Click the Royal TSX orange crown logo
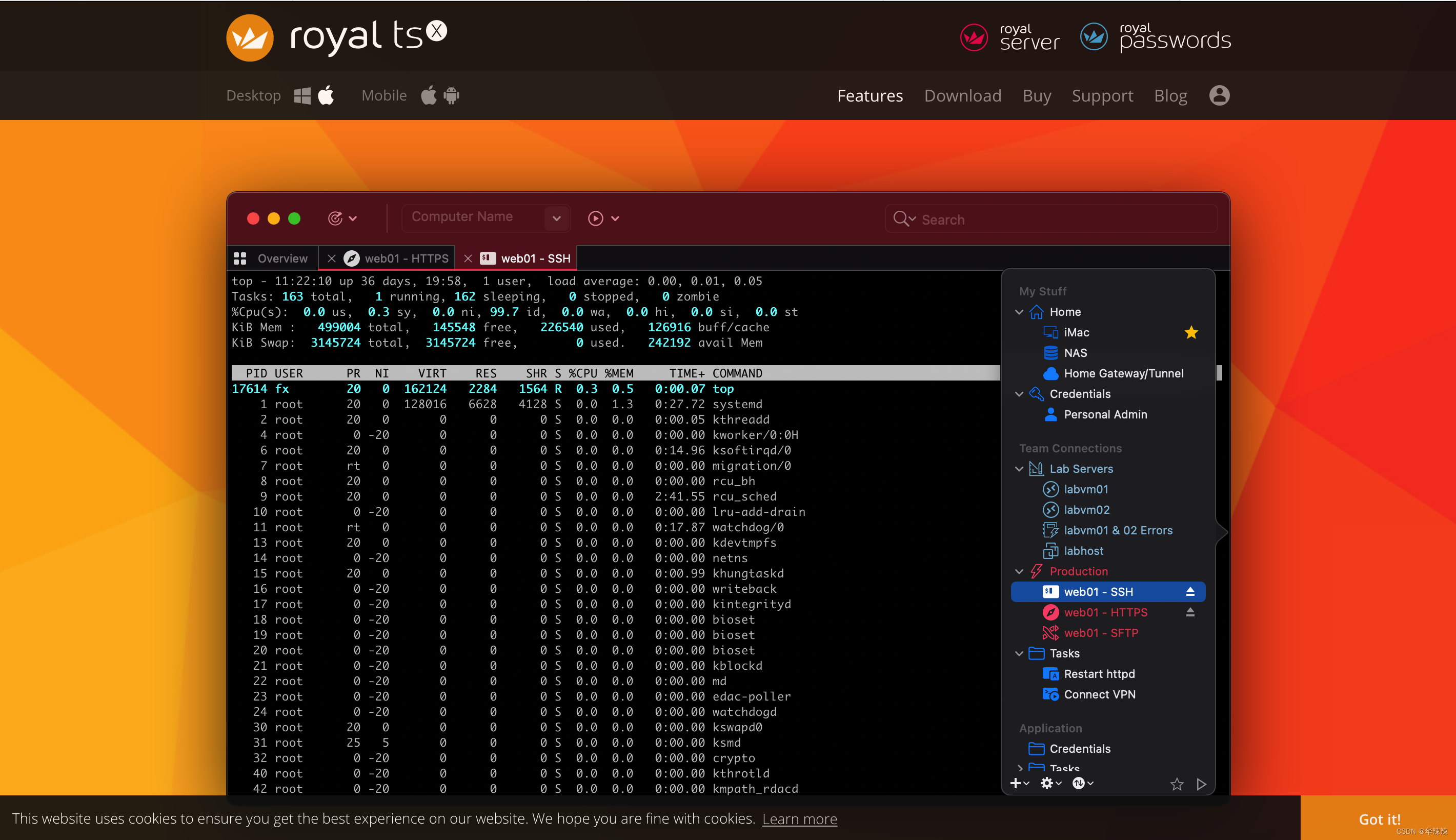 click(250, 38)
